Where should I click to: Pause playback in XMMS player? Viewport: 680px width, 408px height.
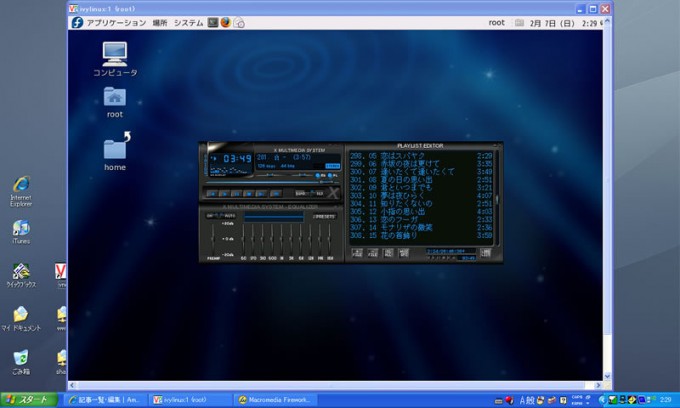[236, 193]
